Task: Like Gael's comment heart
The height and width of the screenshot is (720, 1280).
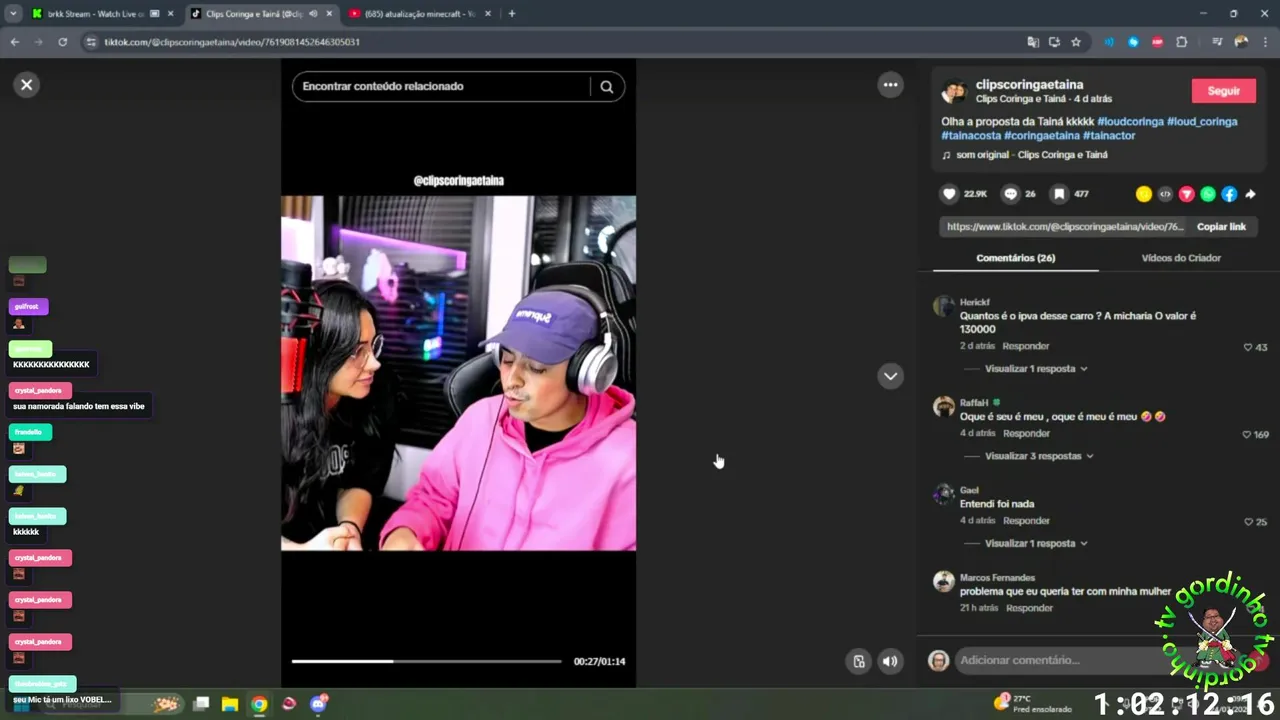Action: coord(1248,522)
